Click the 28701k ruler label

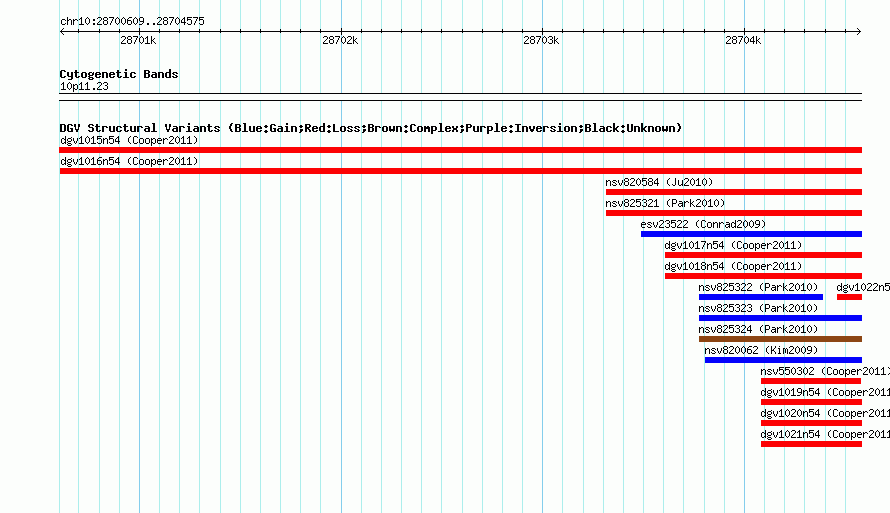tap(138, 40)
